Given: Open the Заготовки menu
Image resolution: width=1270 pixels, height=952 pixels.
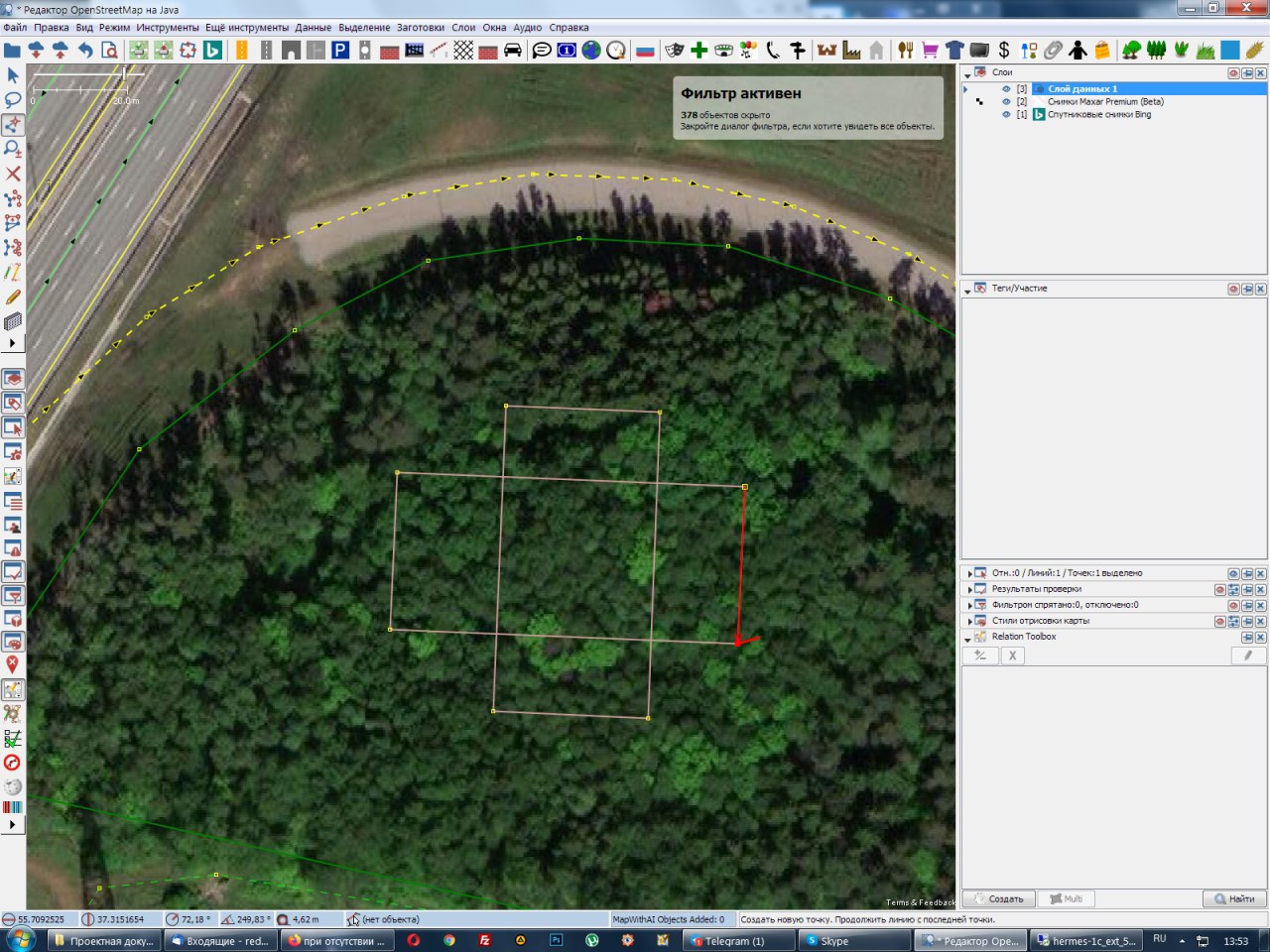Looking at the screenshot, I should click(421, 28).
